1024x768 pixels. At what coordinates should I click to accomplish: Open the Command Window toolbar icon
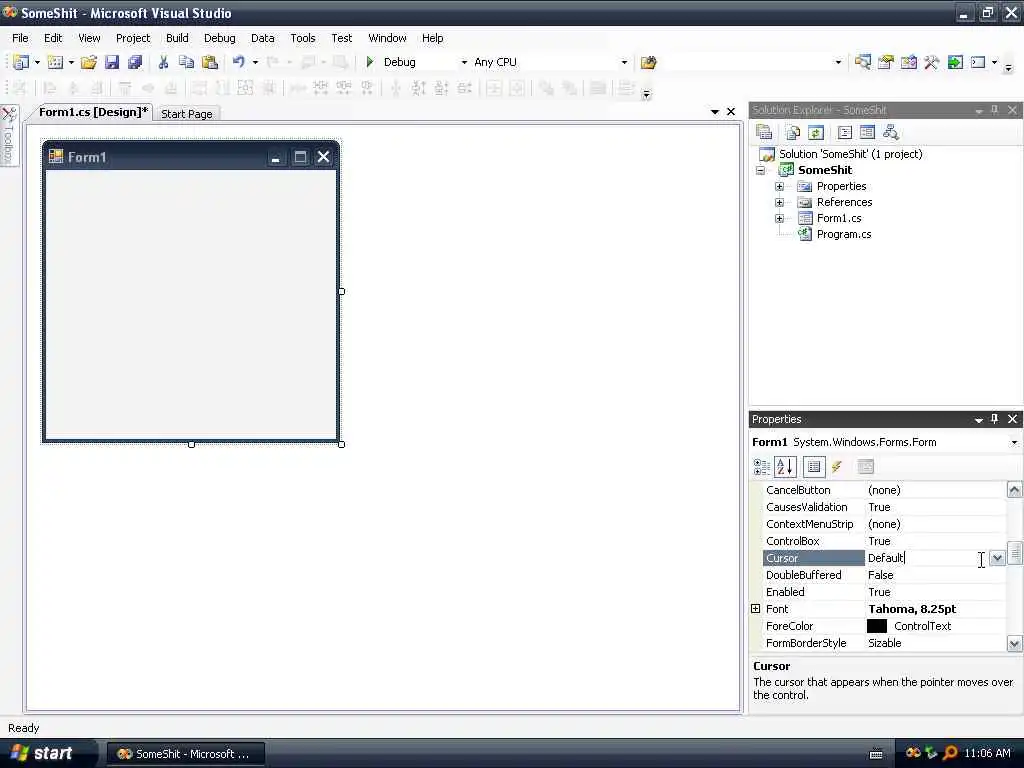pos(978,62)
